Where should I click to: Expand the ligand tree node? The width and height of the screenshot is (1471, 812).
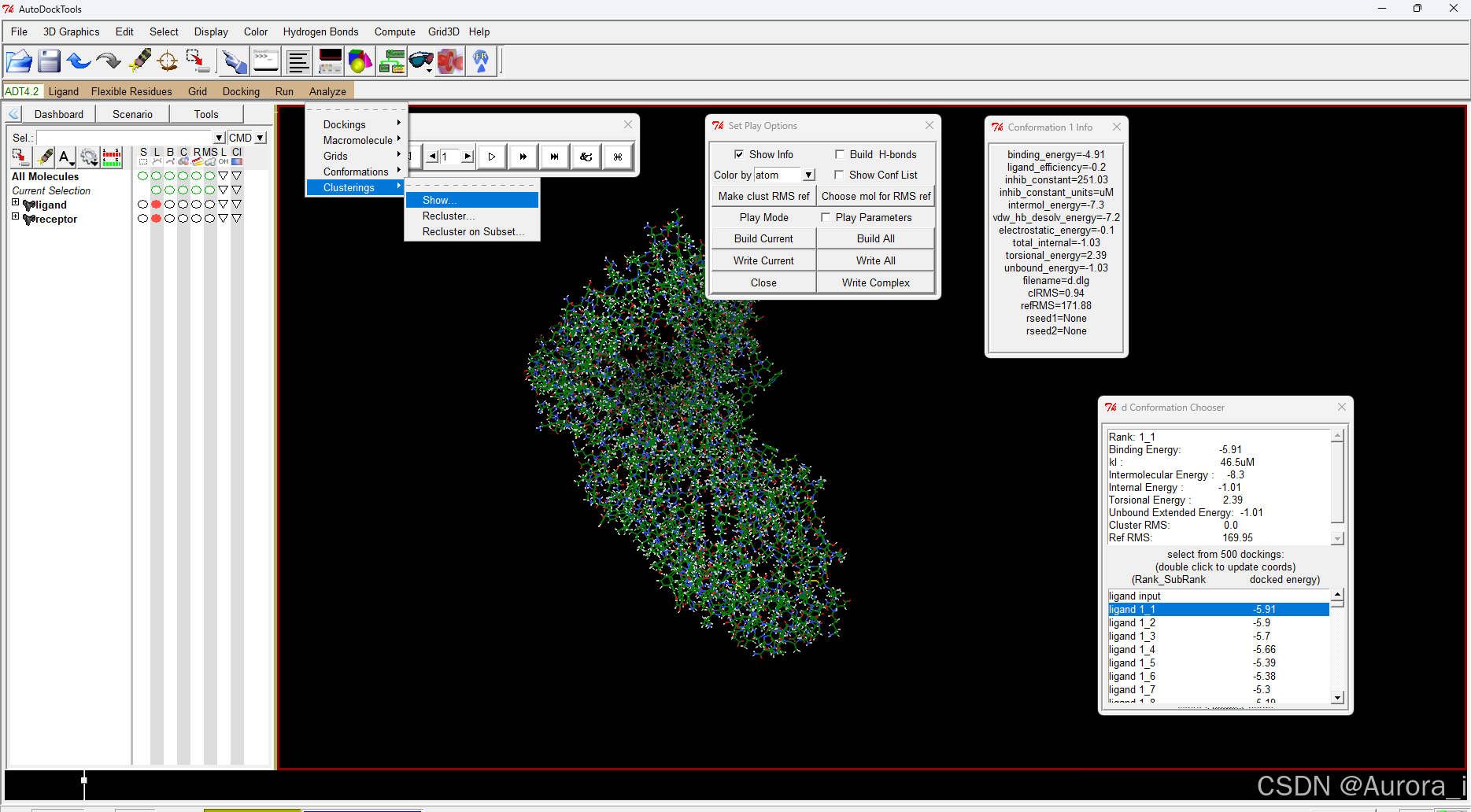[x=15, y=203]
